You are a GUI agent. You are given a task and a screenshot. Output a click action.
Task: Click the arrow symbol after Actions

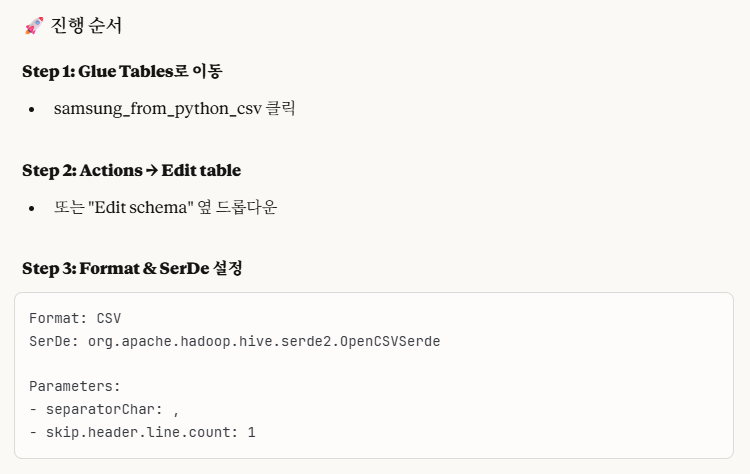tap(151, 170)
